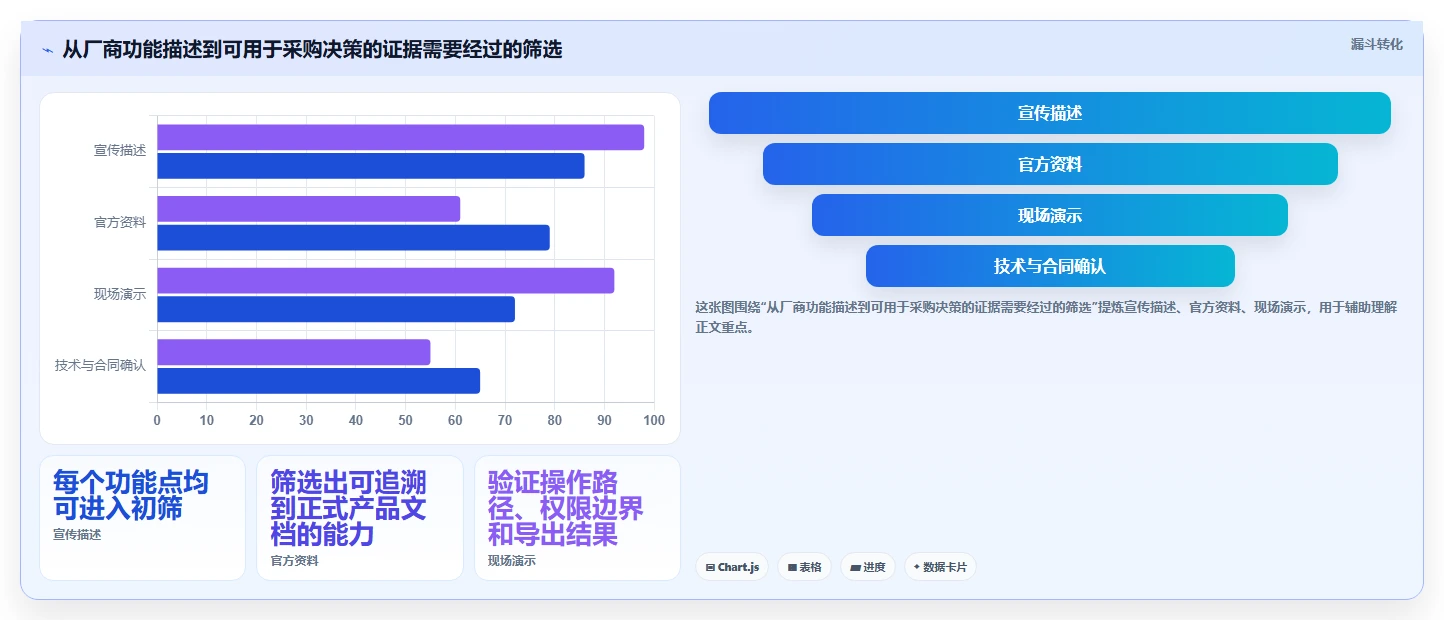Image resolution: width=1444 pixels, height=620 pixels.
Task: Click the 漏斗转化 label in the header
Action: tap(1376, 44)
